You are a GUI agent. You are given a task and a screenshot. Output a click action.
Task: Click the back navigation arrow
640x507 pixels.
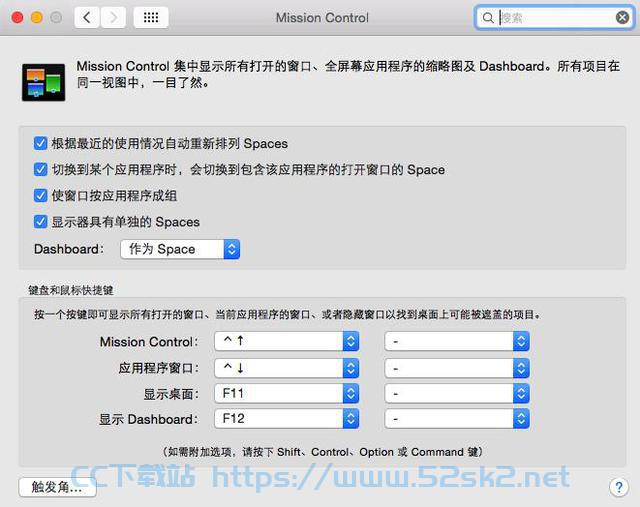point(87,18)
